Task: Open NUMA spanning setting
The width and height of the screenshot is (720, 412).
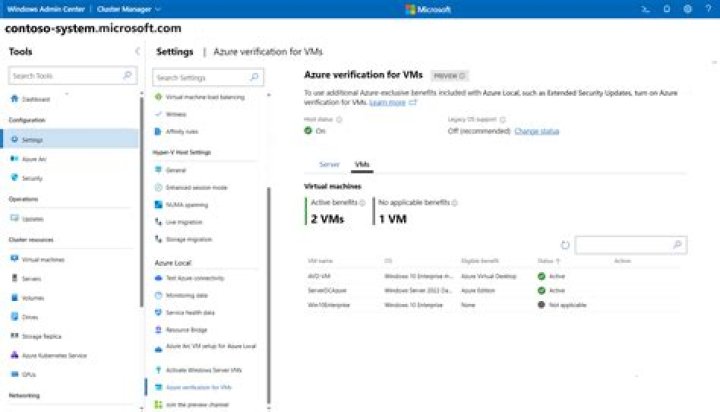Action: pos(186,205)
